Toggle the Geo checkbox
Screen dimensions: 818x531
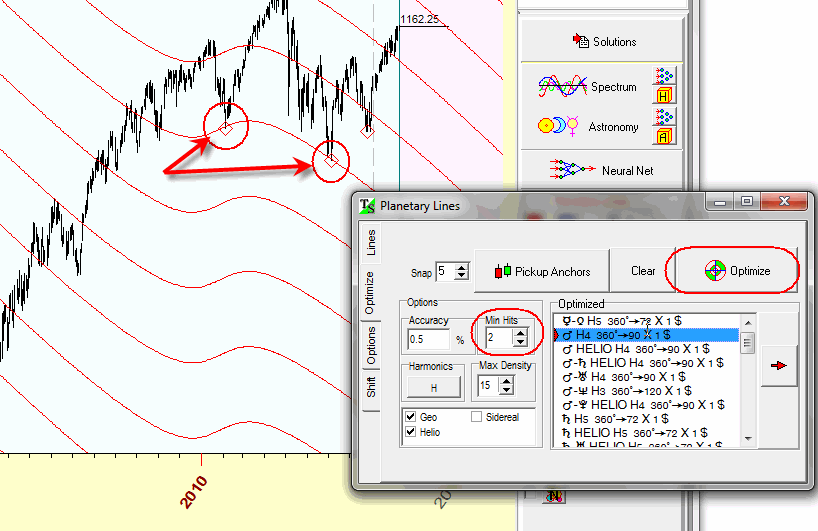coord(410,417)
